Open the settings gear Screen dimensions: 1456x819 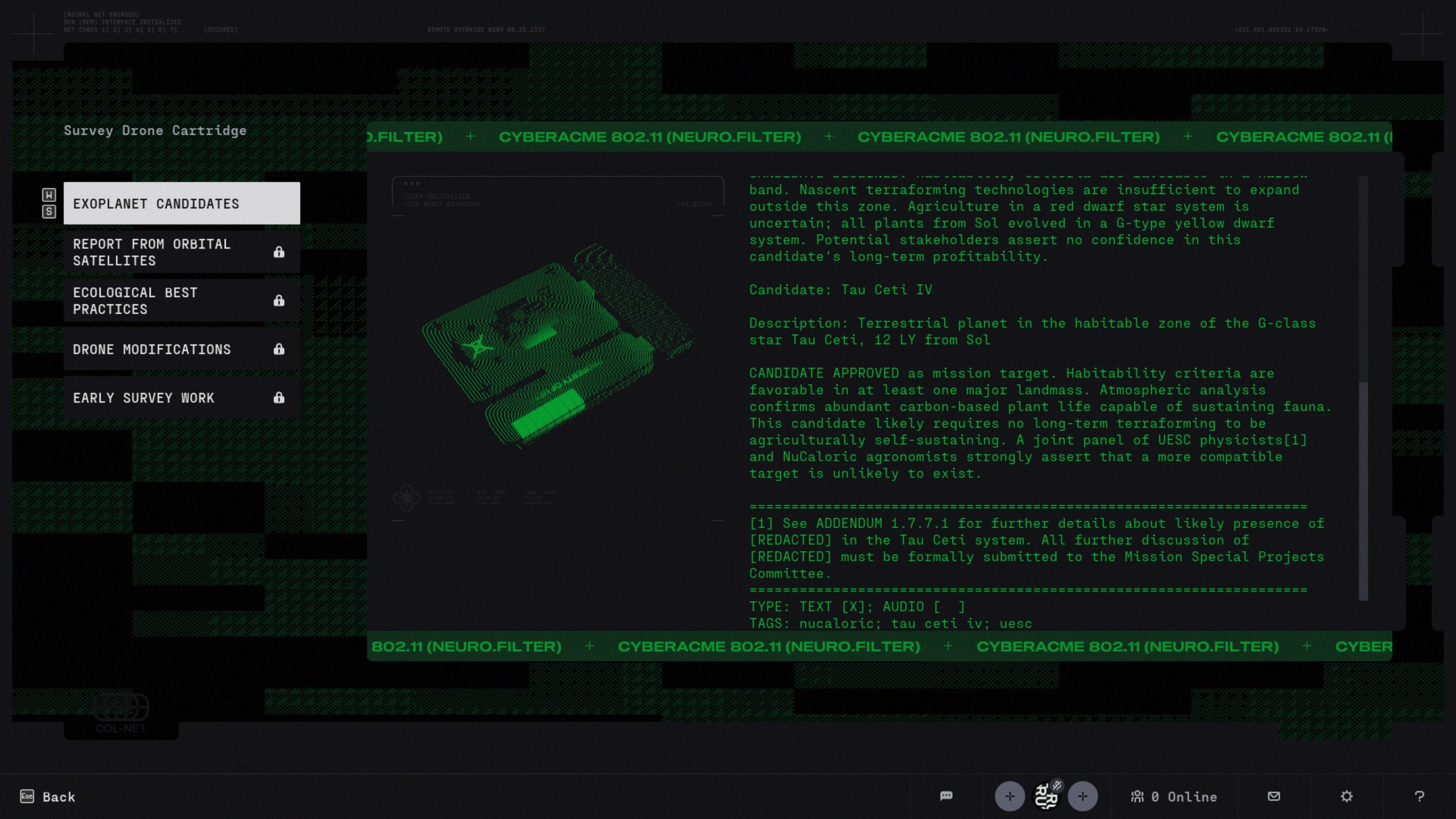[x=1346, y=796]
